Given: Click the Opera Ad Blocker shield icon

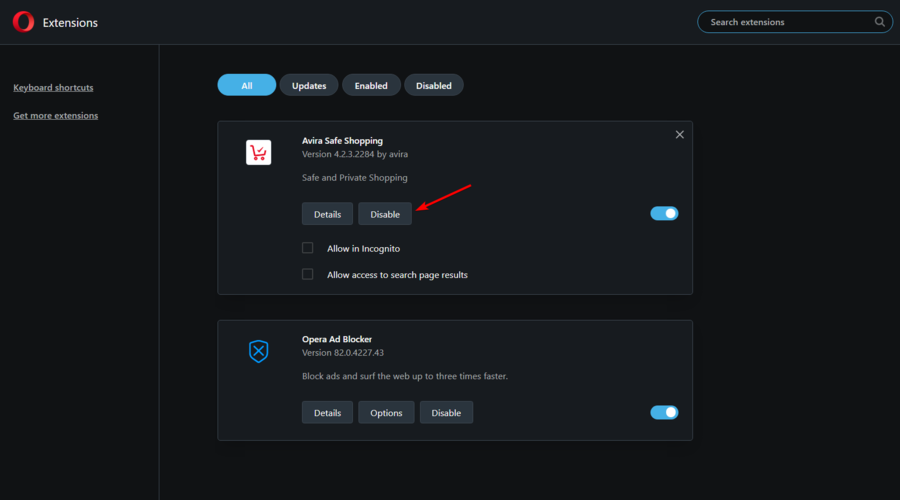Looking at the screenshot, I should point(258,351).
